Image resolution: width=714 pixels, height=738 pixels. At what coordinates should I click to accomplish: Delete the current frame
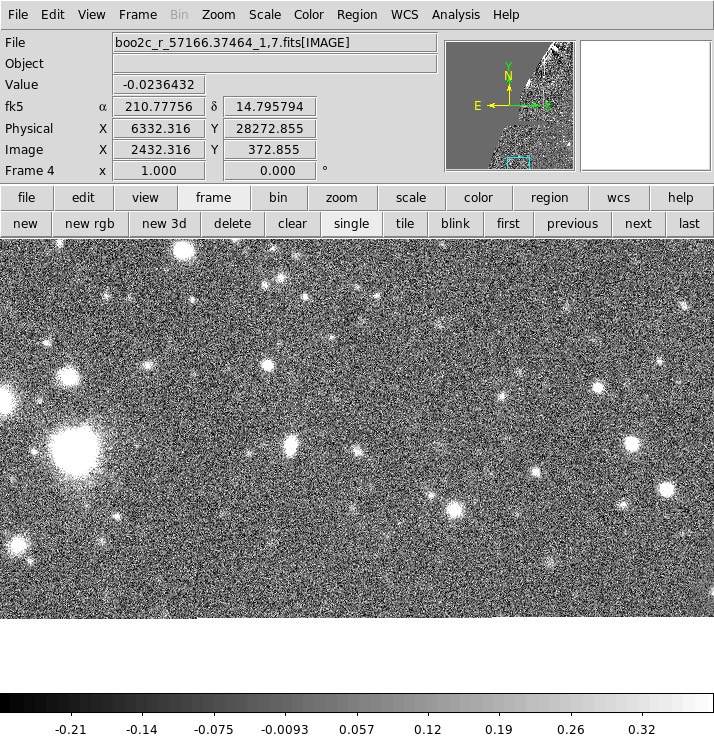(x=233, y=224)
